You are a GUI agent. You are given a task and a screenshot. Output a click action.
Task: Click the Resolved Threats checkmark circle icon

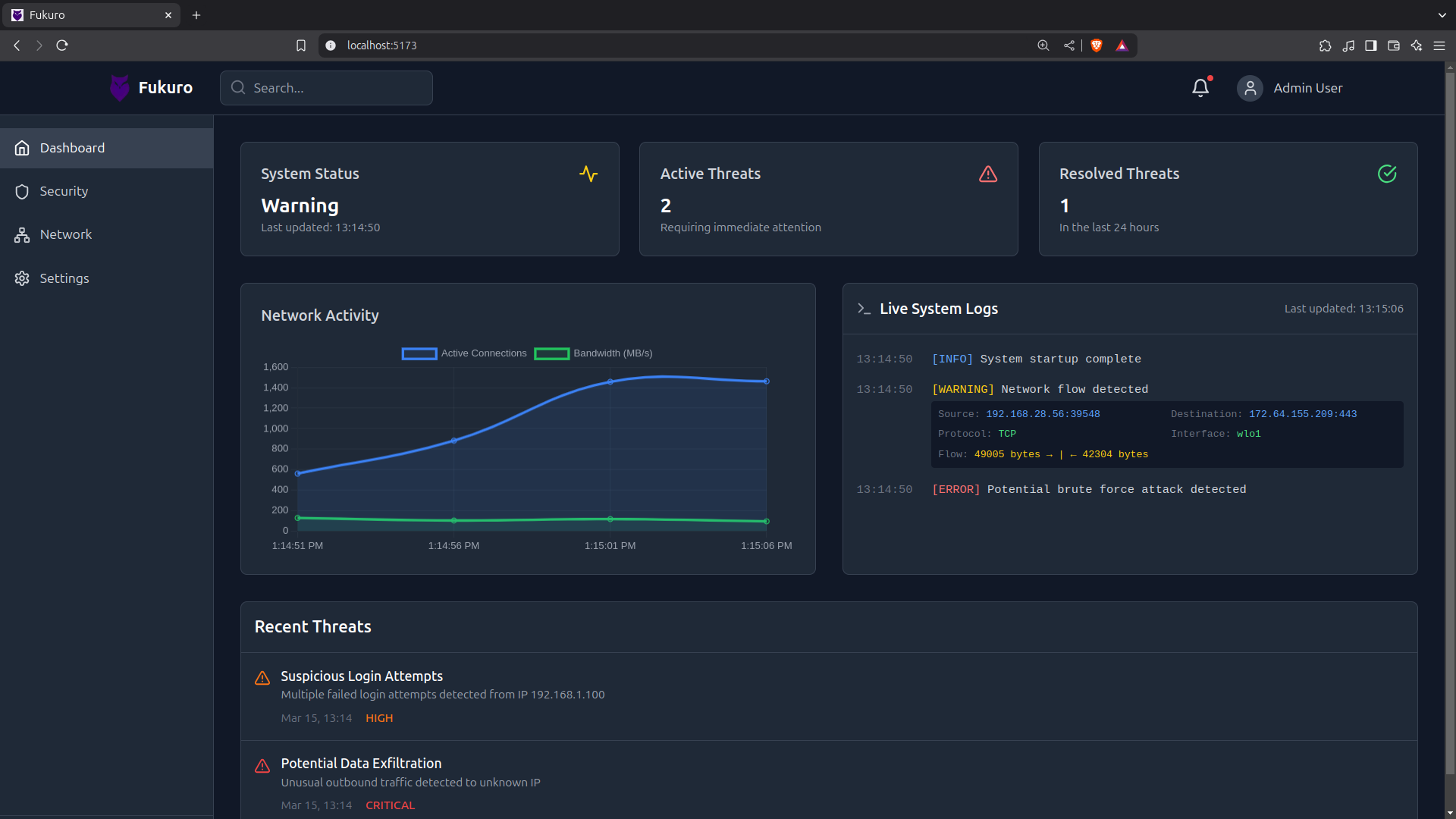click(x=1387, y=174)
